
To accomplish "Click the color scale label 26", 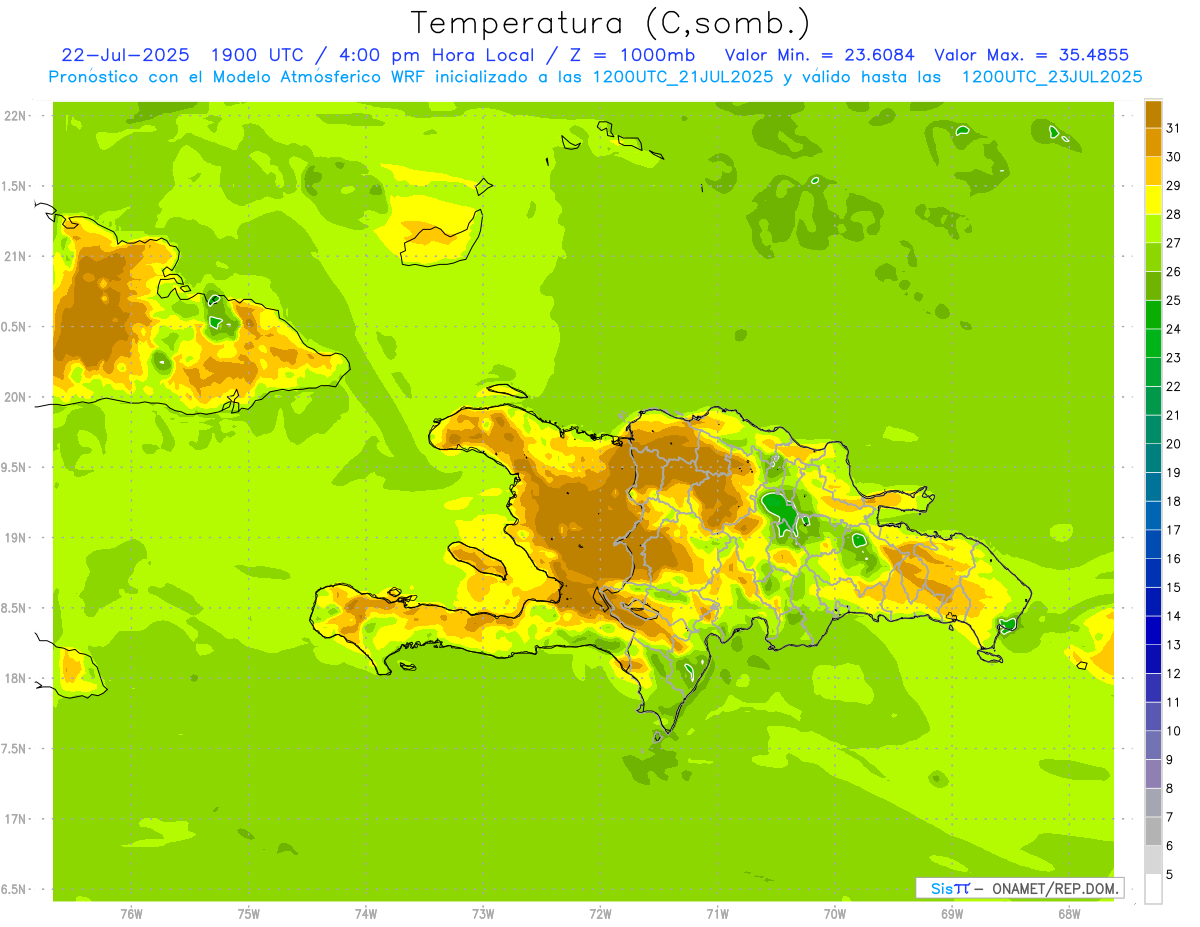I will [1174, 271].
